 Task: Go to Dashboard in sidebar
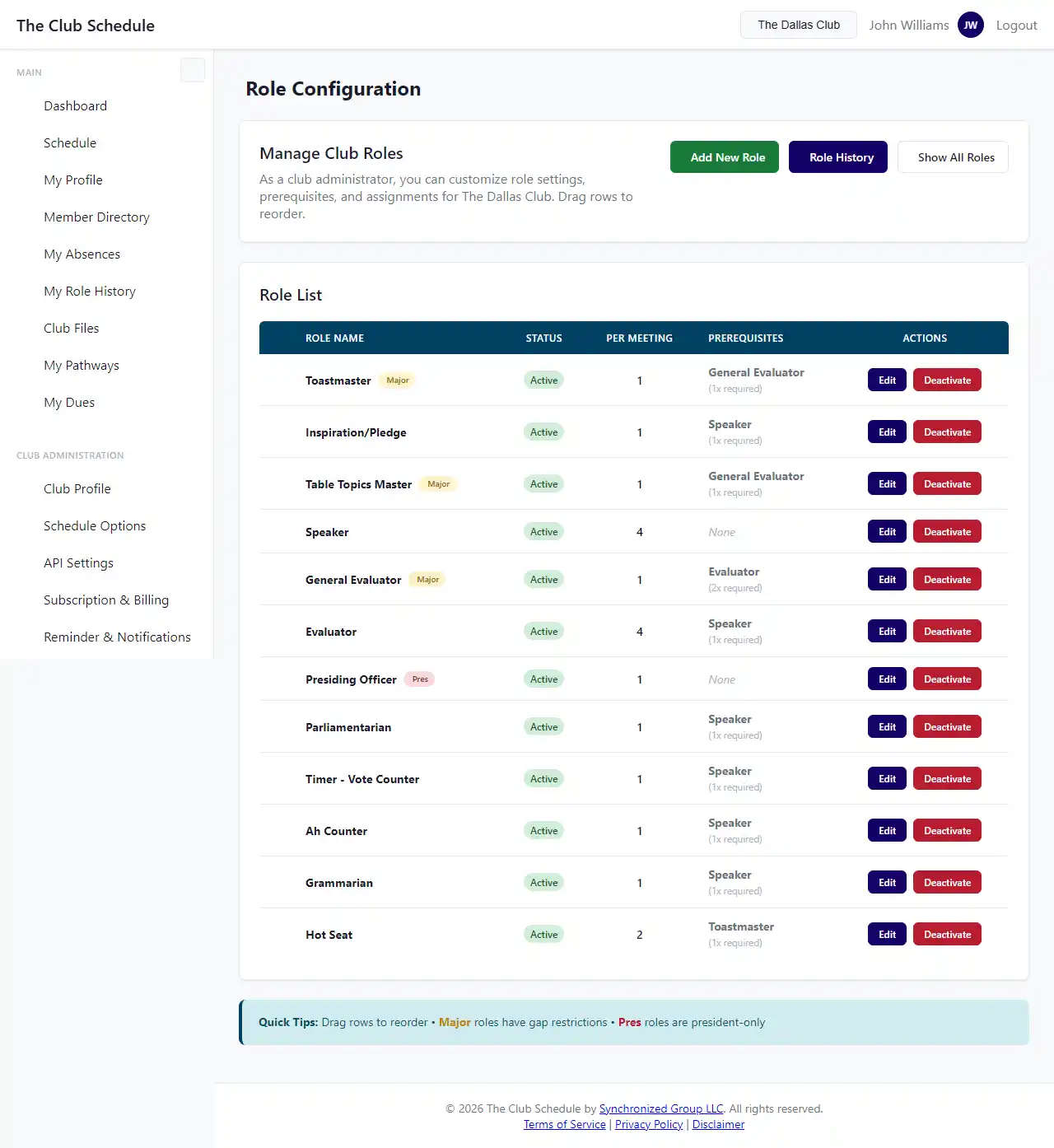(75, 106)
